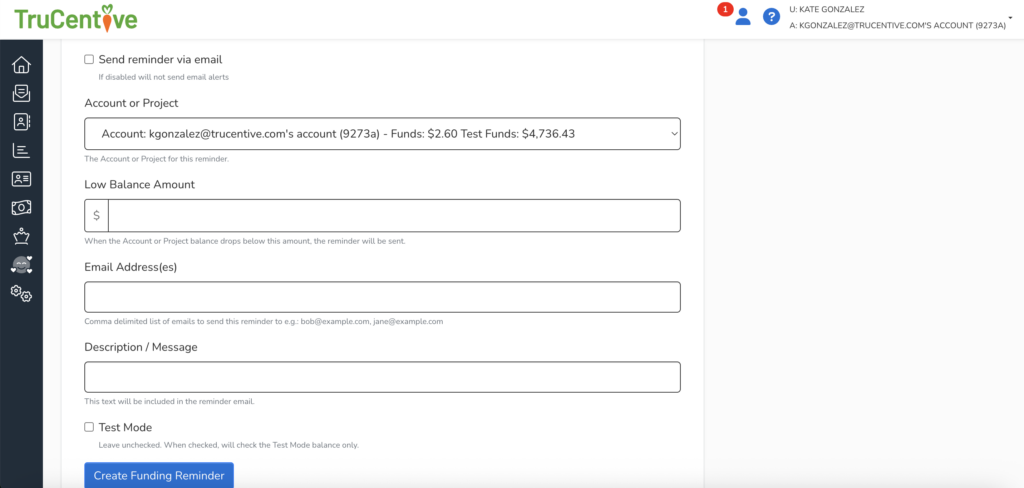The image size is (1024, 488).
Task: Click the user profile icon with notification badge
Action: 742,17
